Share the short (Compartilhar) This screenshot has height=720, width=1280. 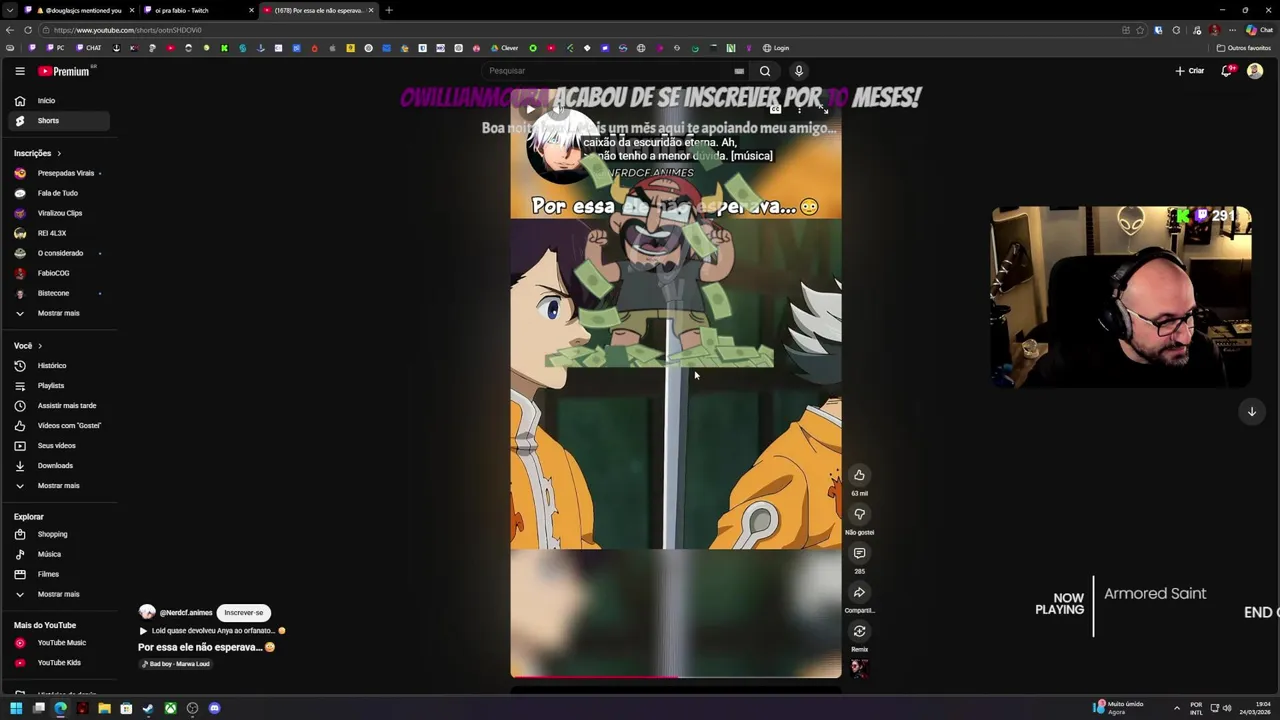(x=859, y=592)
